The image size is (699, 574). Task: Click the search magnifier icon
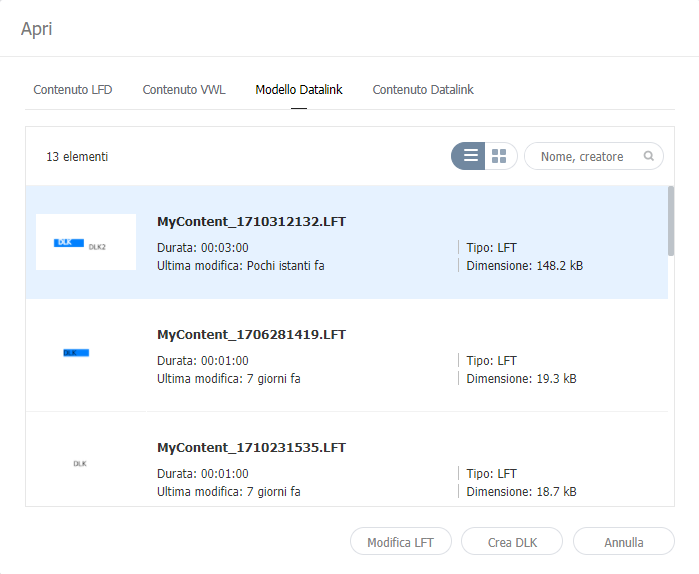649,156
